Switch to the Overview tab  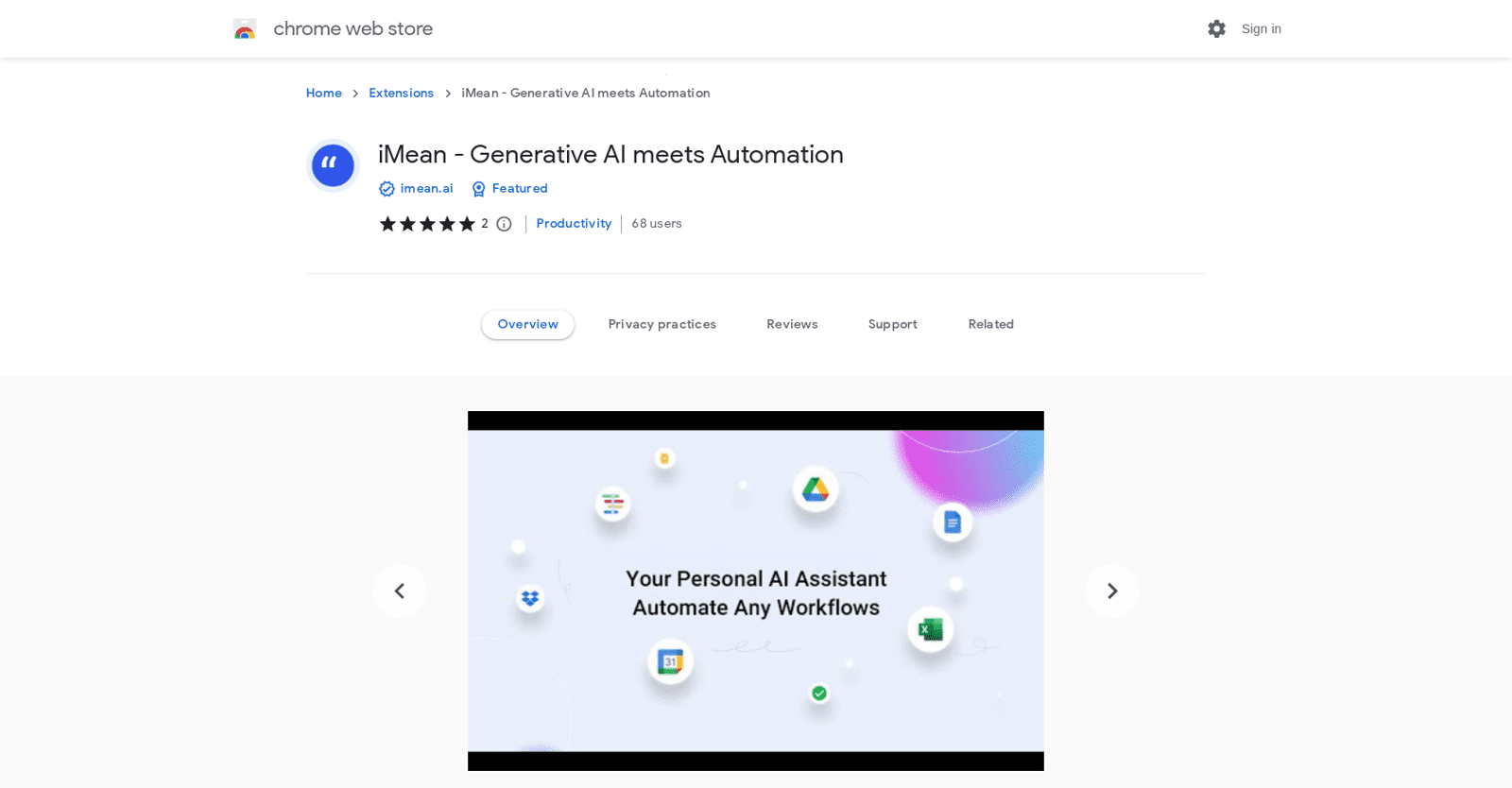point(527,324)
